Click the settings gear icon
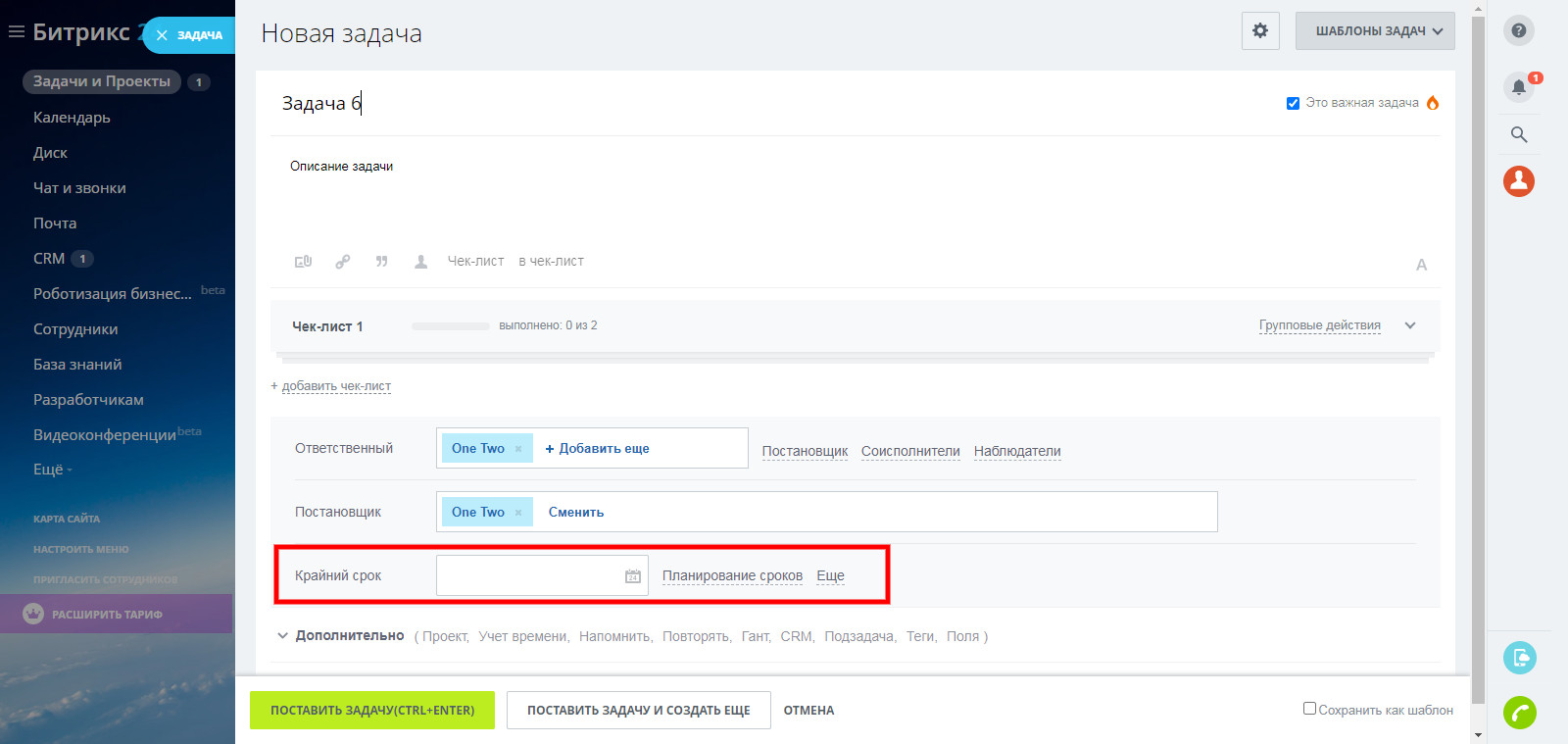Viewport: 1568px width, 744px height. click(x=1260, y=30)
